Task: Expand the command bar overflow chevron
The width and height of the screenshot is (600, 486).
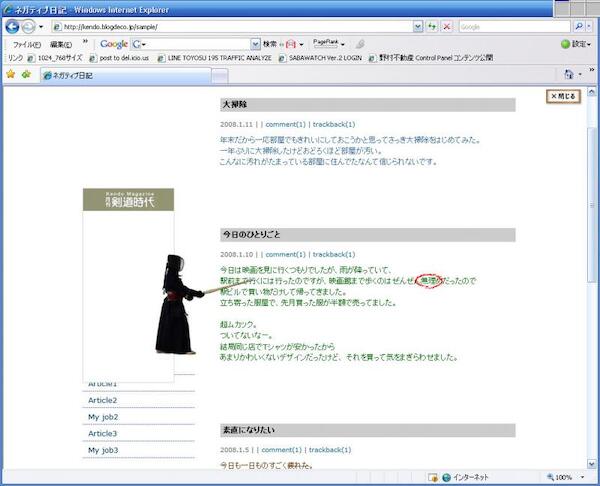Action: [x=592, y=70]
